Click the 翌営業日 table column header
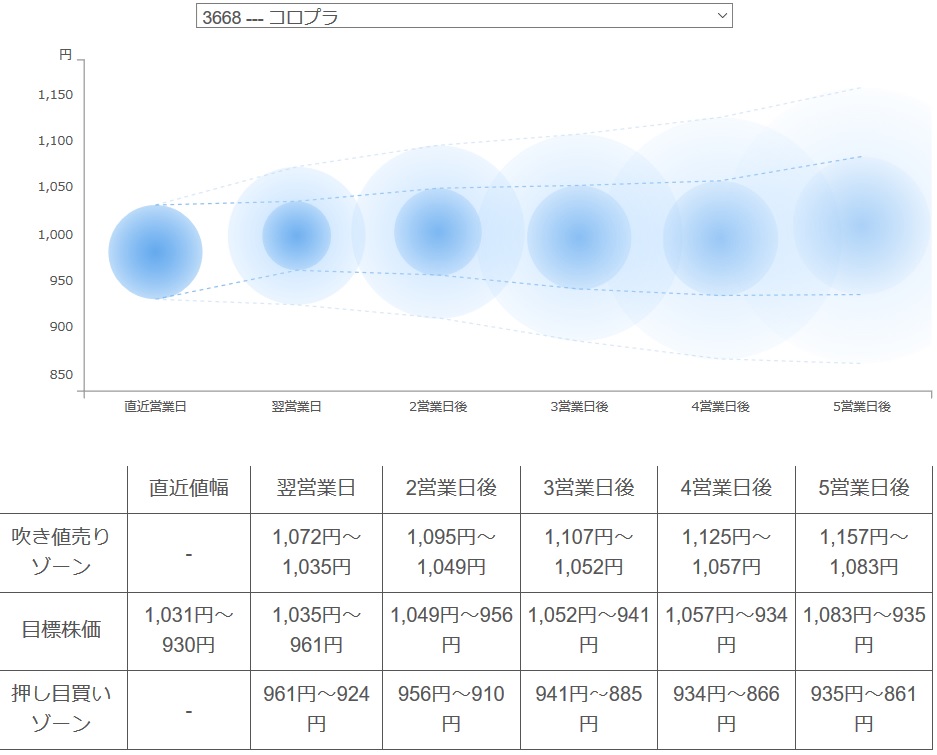 (x=316, y=488)
